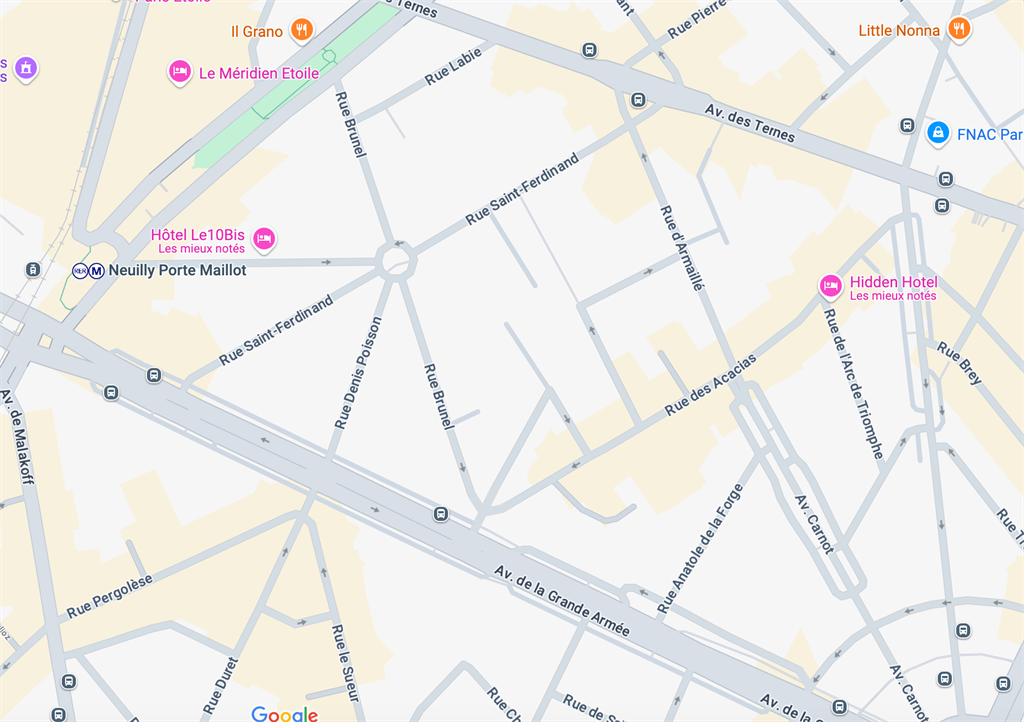Click the FNAC shopping bag marker
Image resolution: width=1024 pixels, height=722 pixels.
click(x=938, y=133)
